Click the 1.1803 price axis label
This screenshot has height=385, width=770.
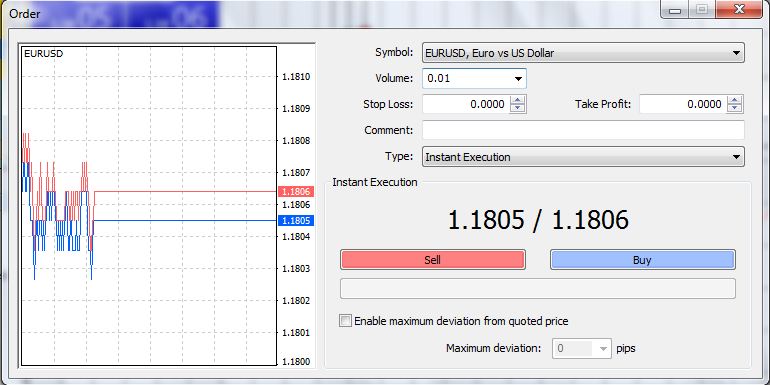click(296, 269)
